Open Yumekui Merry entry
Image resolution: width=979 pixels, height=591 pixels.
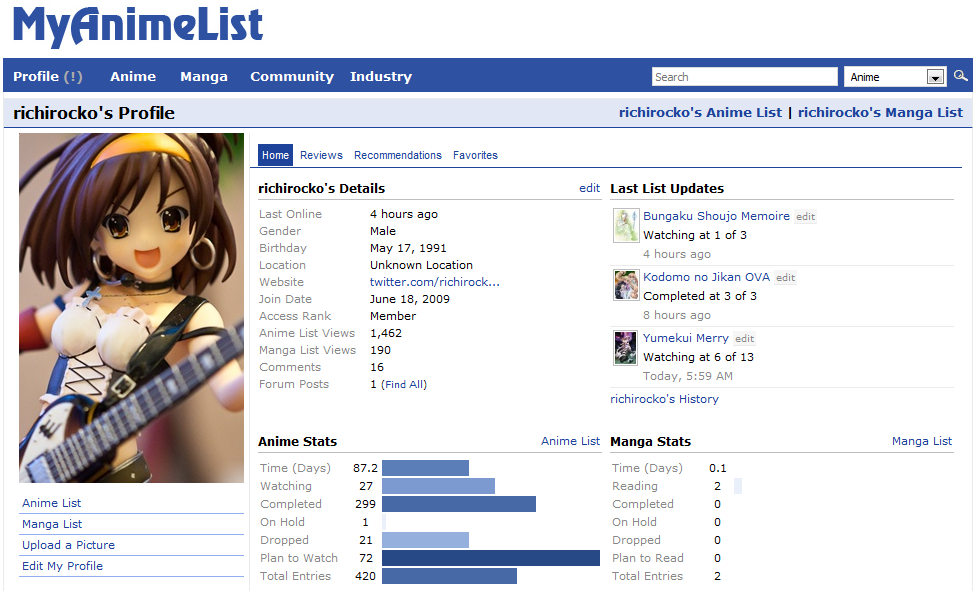(x=686, y=338)
